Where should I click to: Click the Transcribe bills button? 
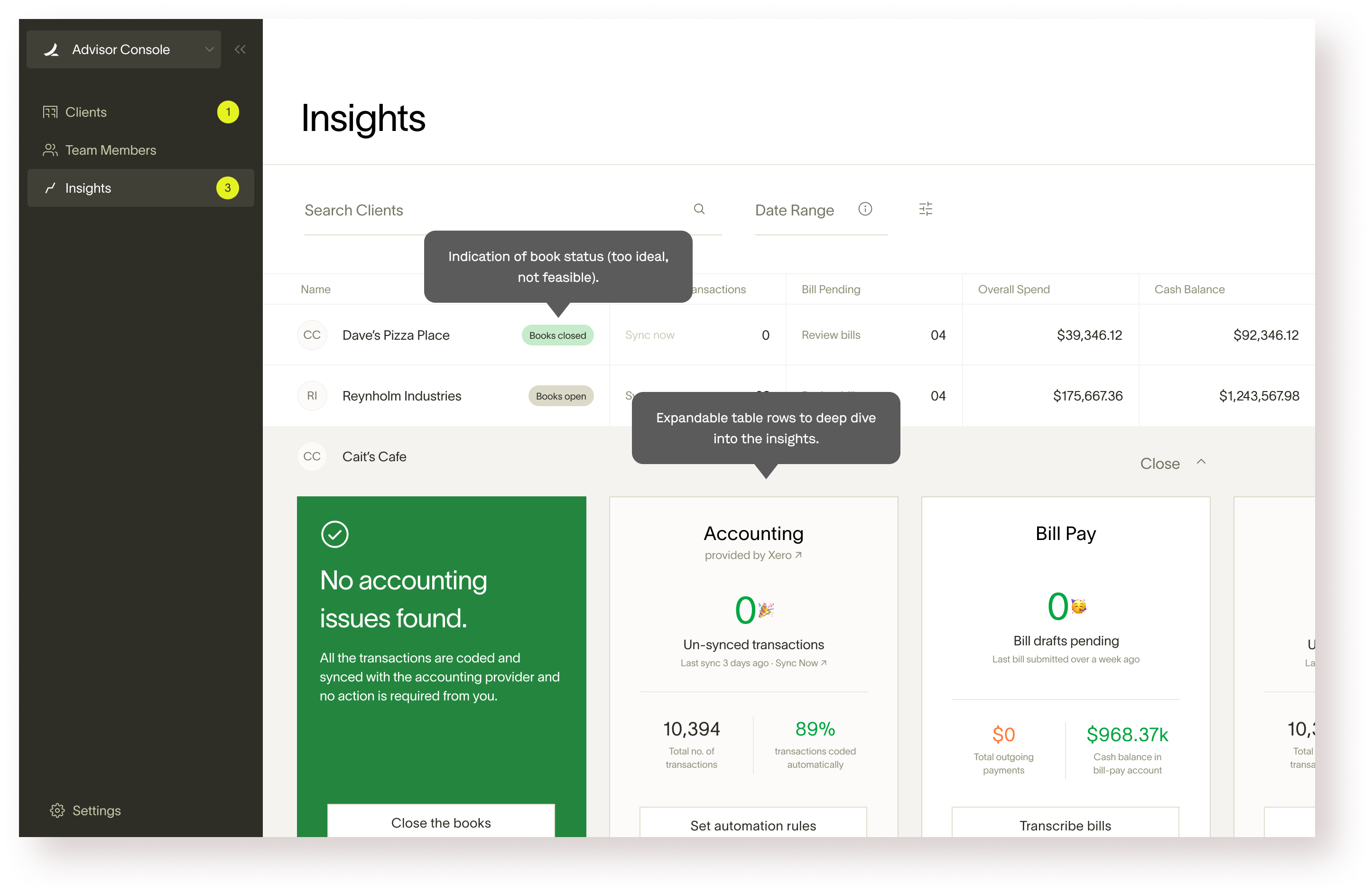click(x=1065, y=825)
